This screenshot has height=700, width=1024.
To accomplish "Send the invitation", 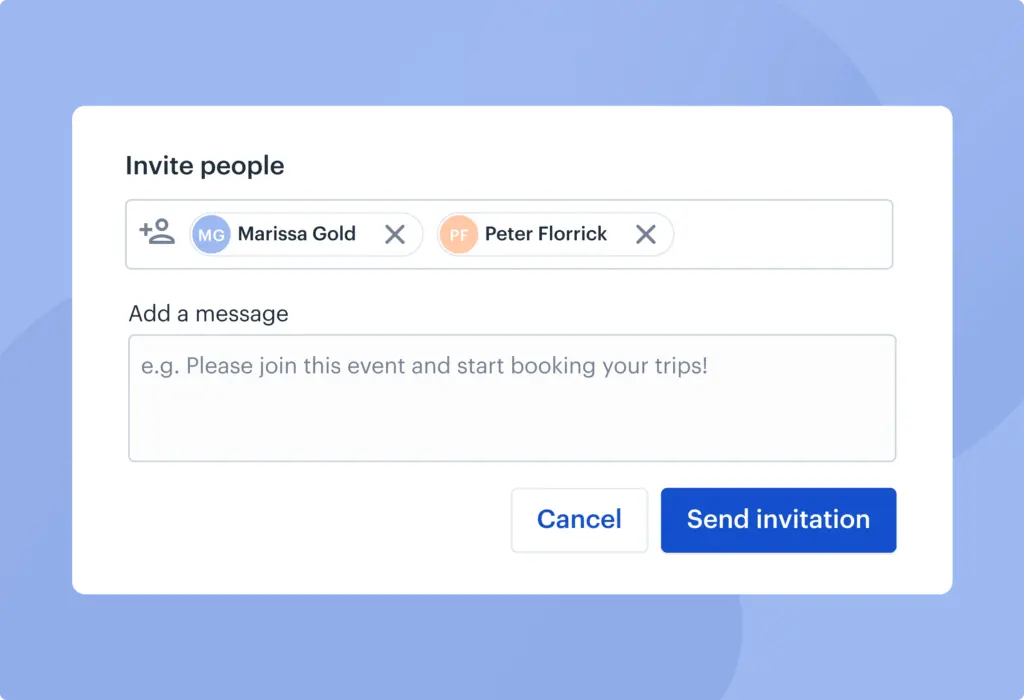I will point(778,520).
